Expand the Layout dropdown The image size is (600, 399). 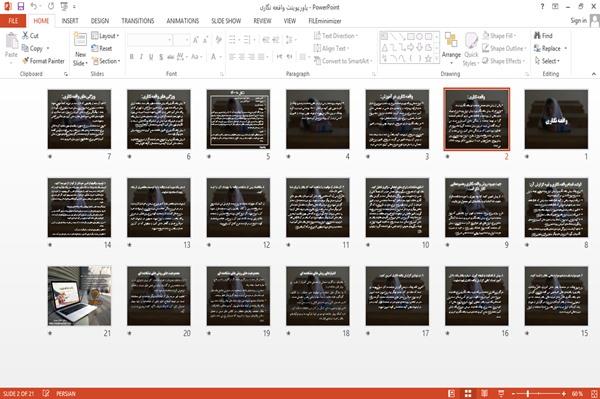[x=105, y=36]
